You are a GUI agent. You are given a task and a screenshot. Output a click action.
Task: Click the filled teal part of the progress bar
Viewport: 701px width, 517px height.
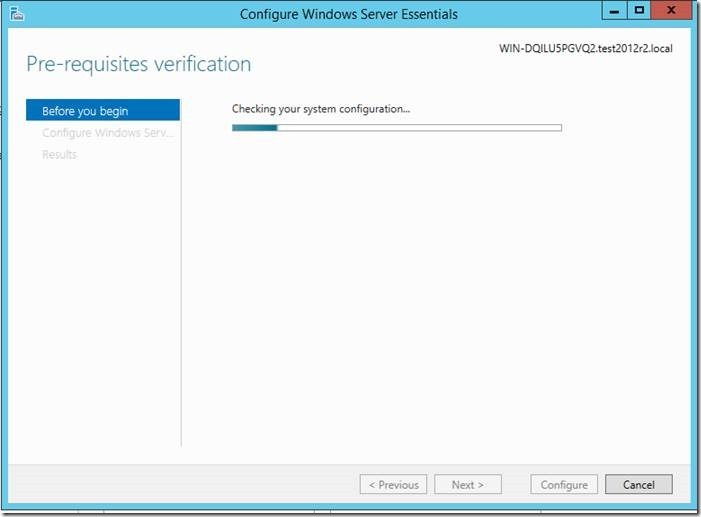click(x=254, y=127)
